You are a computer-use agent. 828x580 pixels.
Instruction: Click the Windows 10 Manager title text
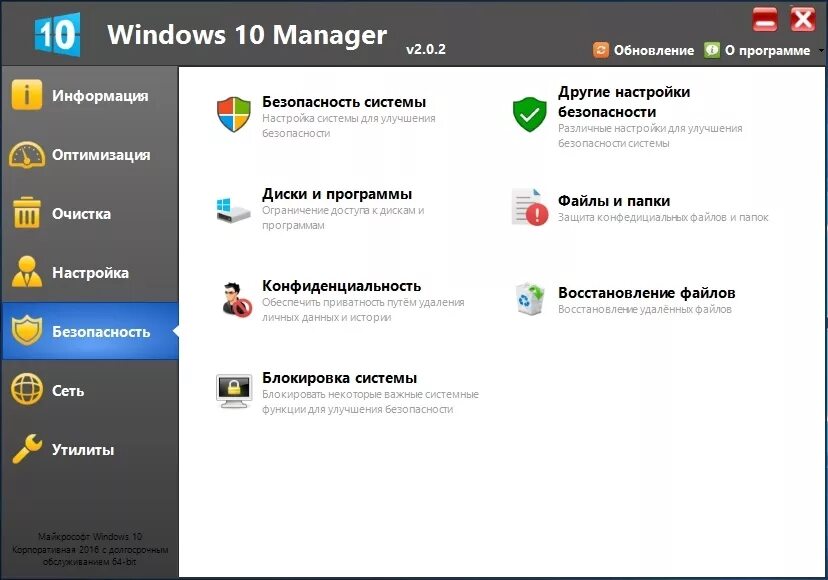point(247,35)
